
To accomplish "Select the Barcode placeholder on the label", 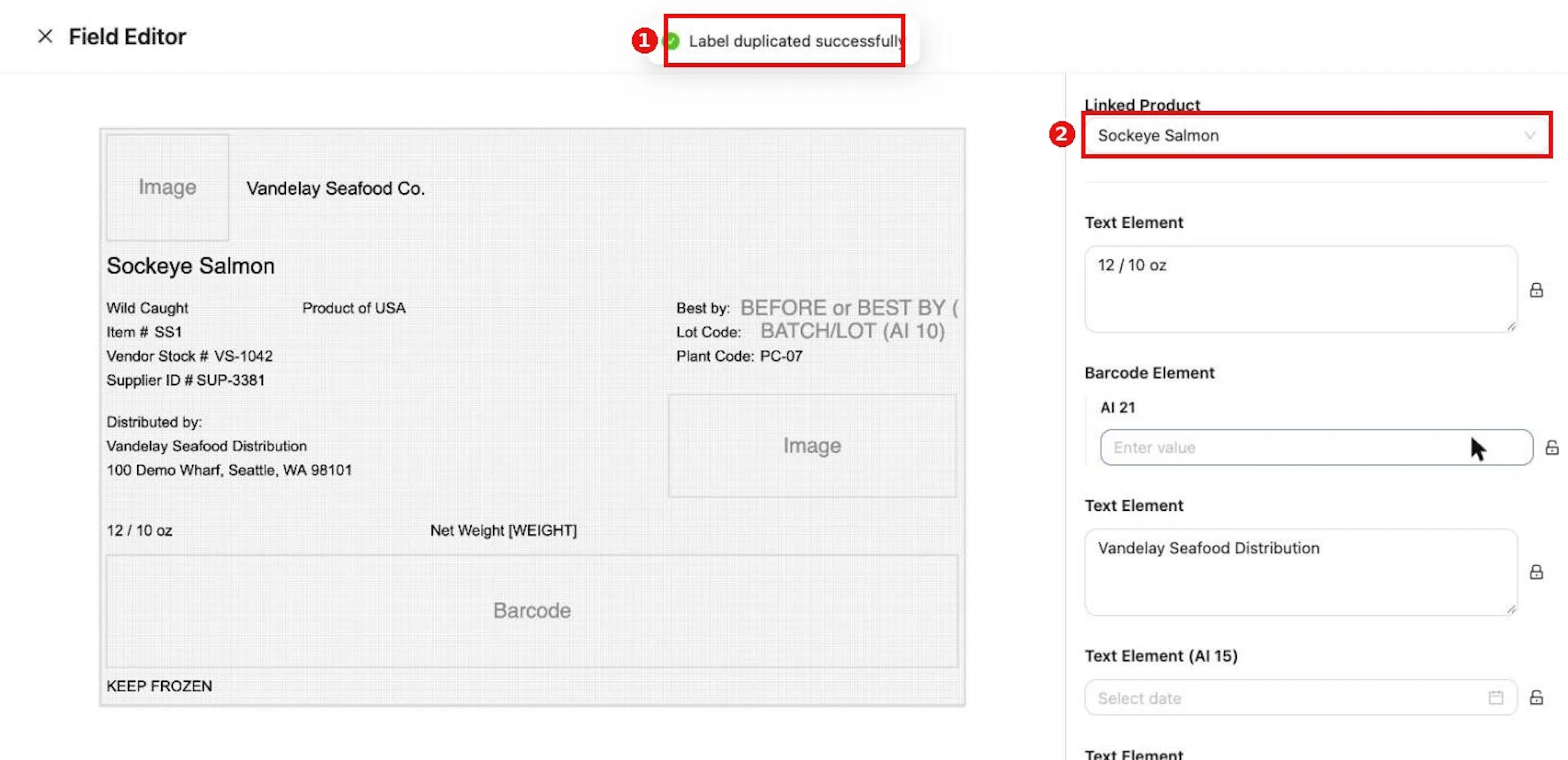I will pyautogui.click(x=532, y=611).
